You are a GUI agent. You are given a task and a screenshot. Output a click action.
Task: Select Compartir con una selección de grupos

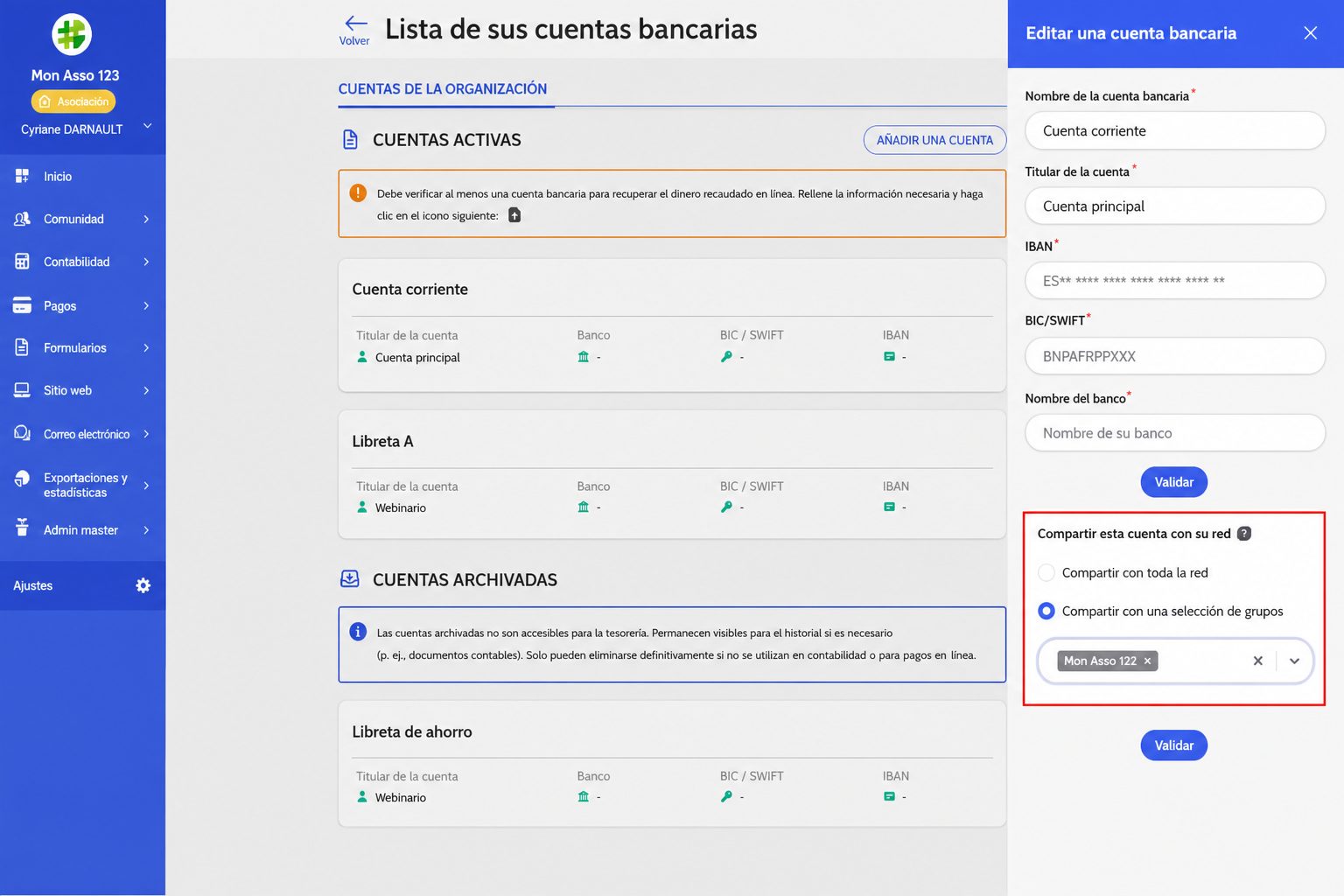1046,611
